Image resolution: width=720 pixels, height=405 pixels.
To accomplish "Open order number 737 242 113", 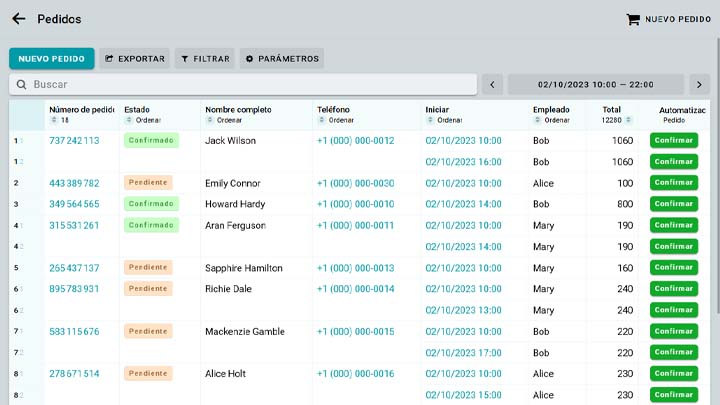I will pyautogui.click(x=74, y=141).
